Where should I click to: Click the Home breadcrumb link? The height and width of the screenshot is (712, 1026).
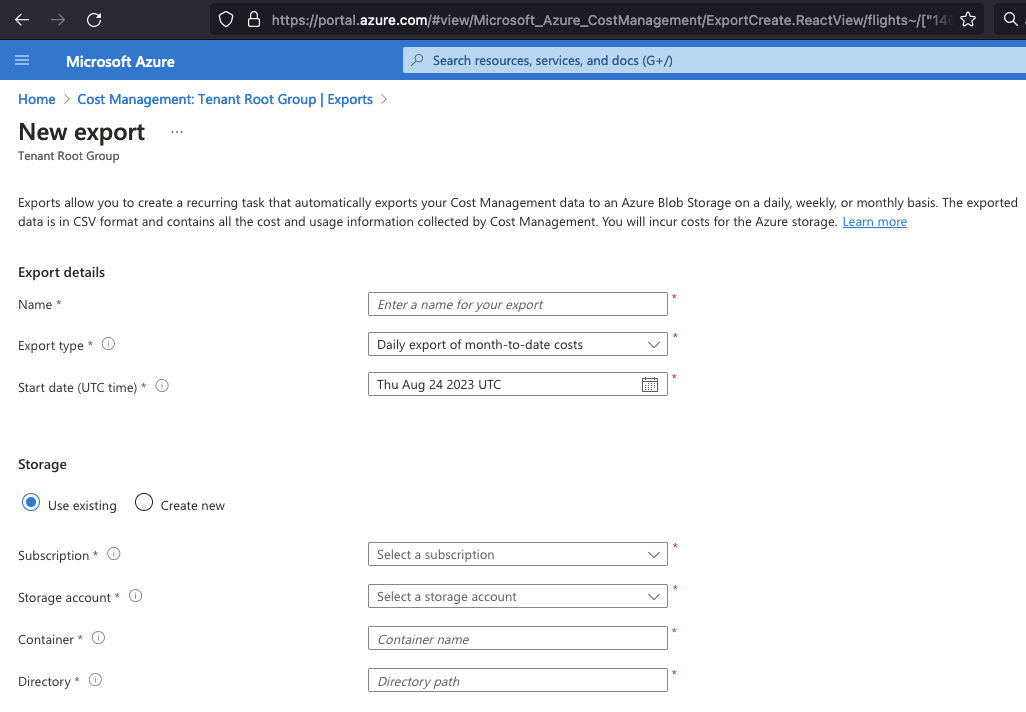(x=37, y=99)
